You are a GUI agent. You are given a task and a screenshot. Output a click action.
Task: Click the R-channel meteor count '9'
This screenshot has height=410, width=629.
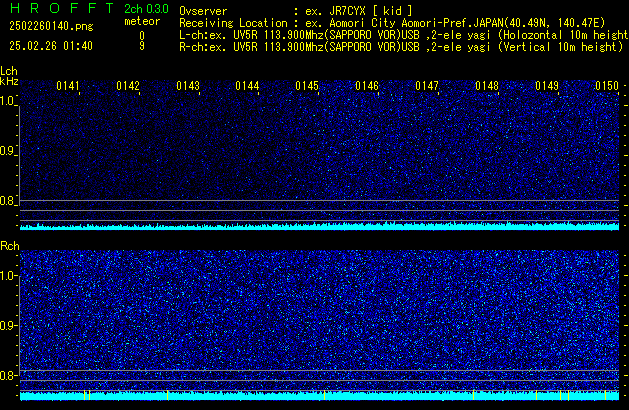pyautogui.click(x=142, y=46)
